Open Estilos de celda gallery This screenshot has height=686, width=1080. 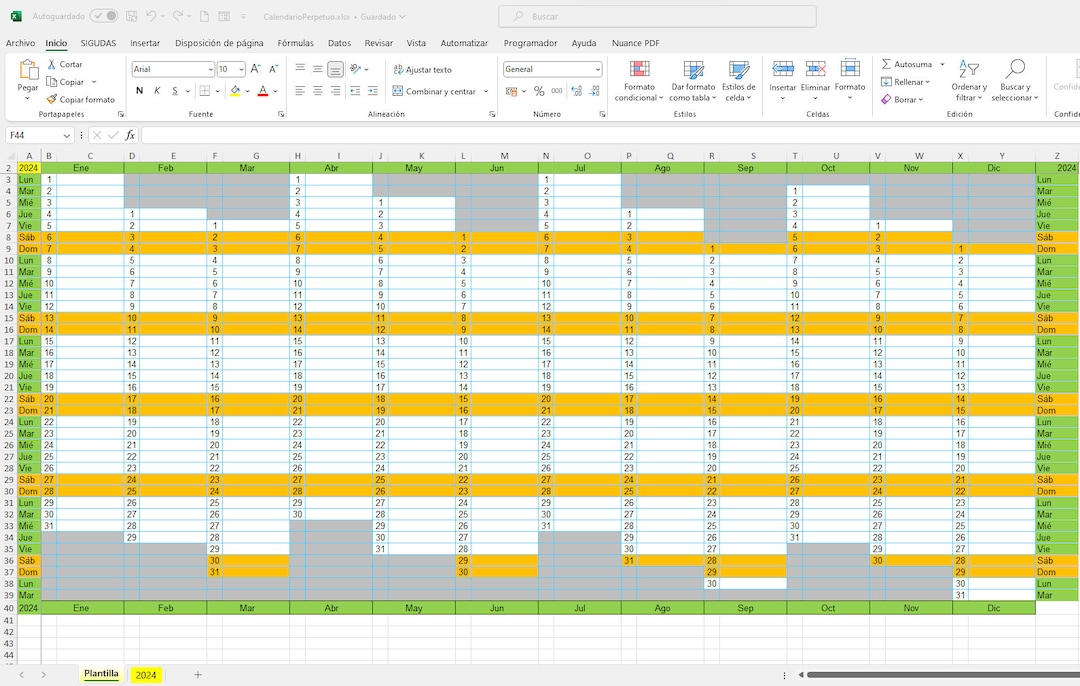click(x=738, y=81)
